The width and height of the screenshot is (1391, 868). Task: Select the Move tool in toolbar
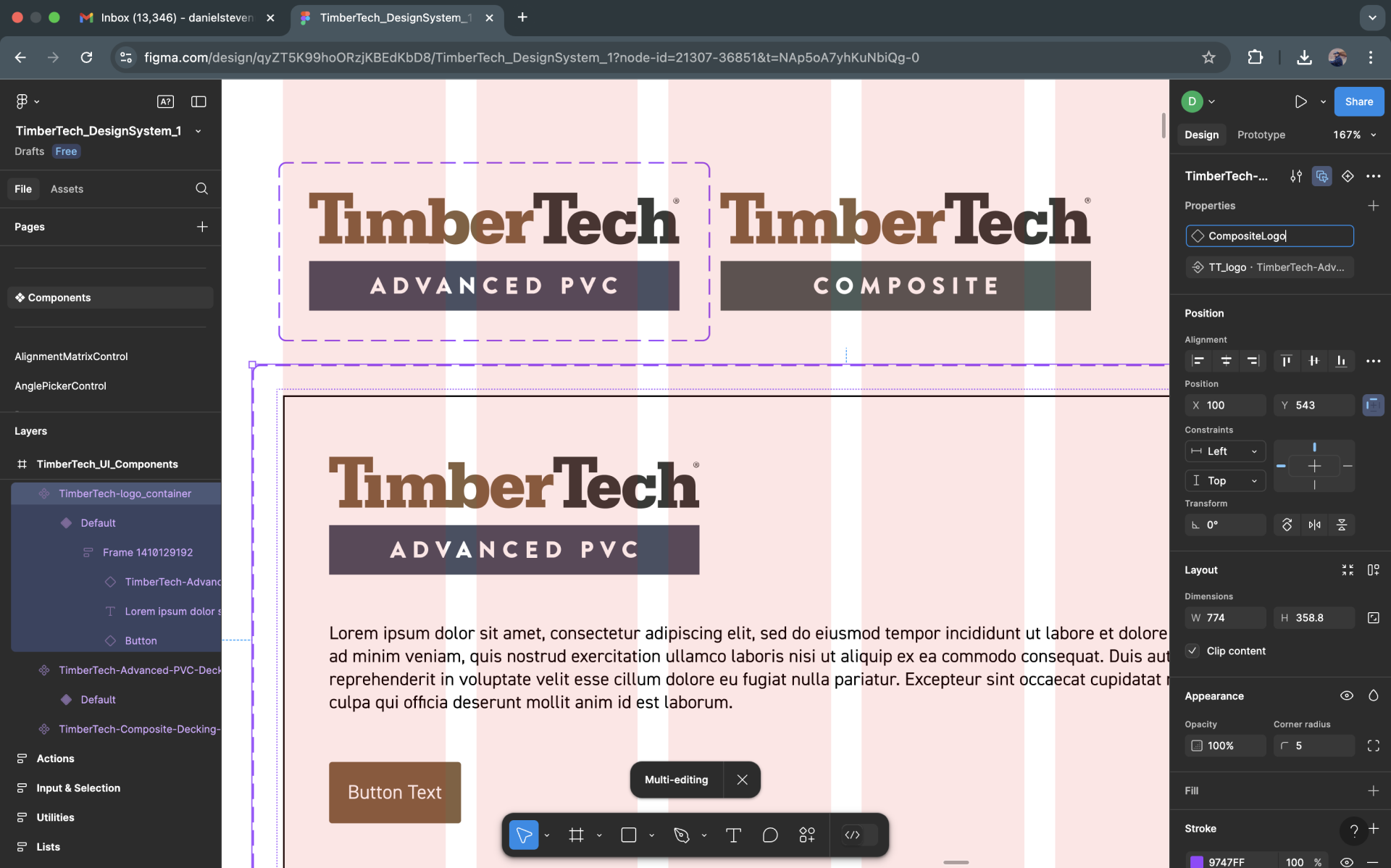524,835
